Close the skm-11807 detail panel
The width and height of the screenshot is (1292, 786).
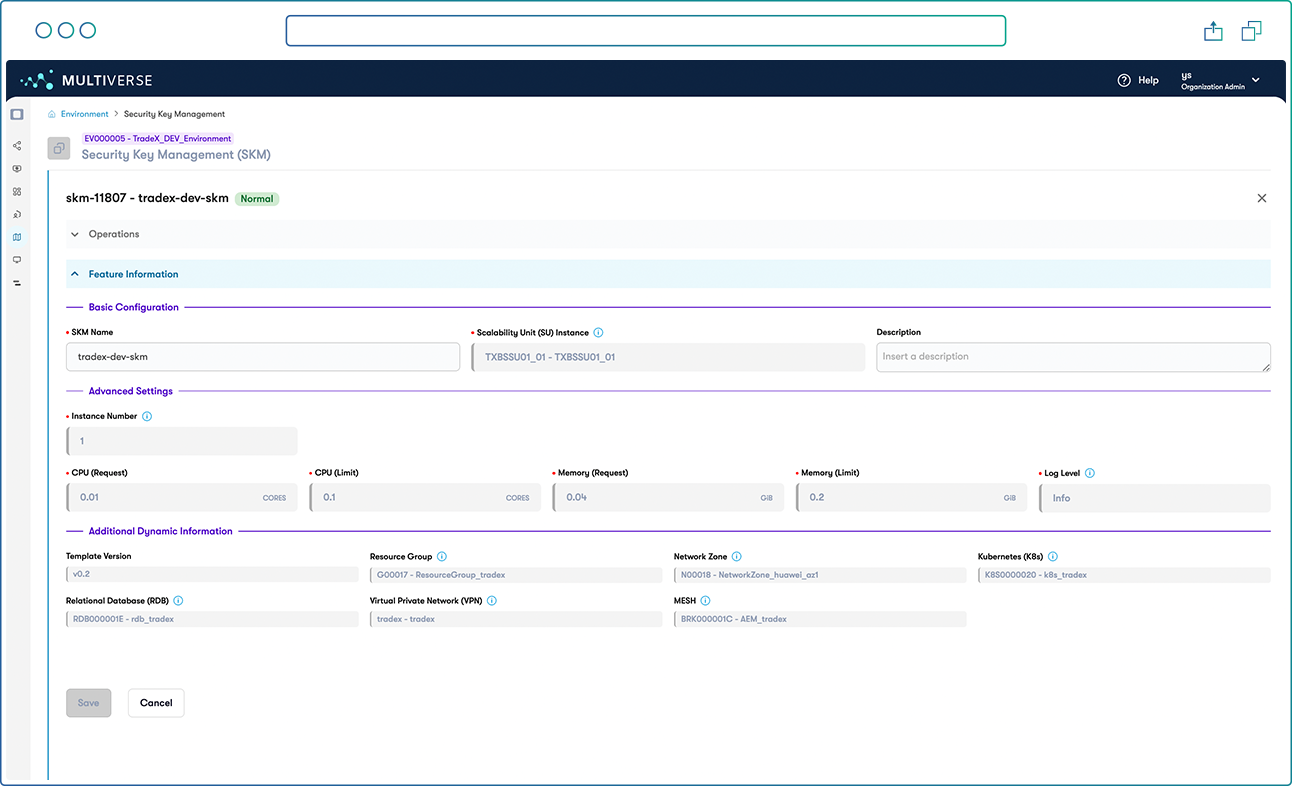(x=1262, y=198)
